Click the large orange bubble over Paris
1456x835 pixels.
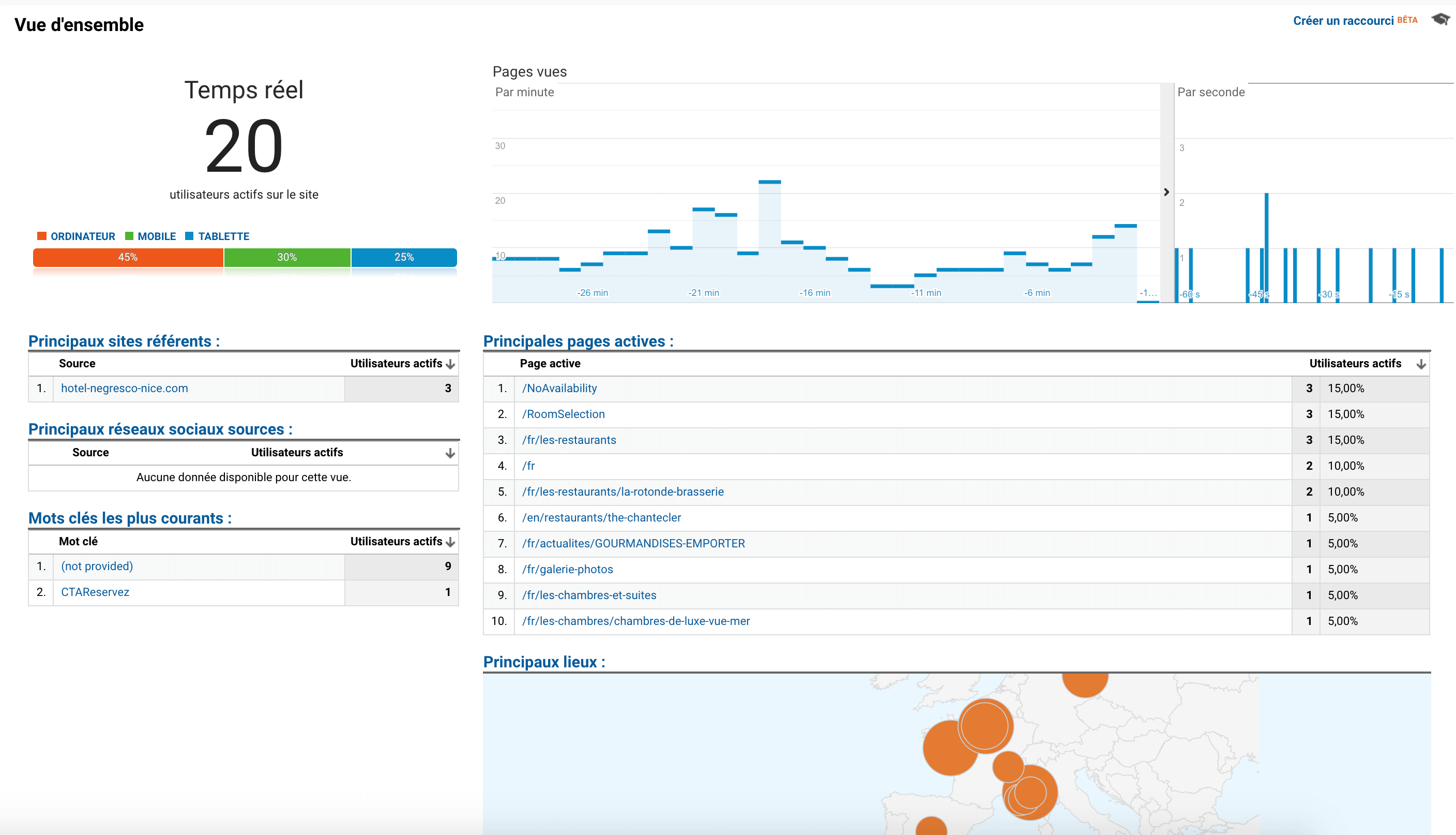(x=984, y=725)
